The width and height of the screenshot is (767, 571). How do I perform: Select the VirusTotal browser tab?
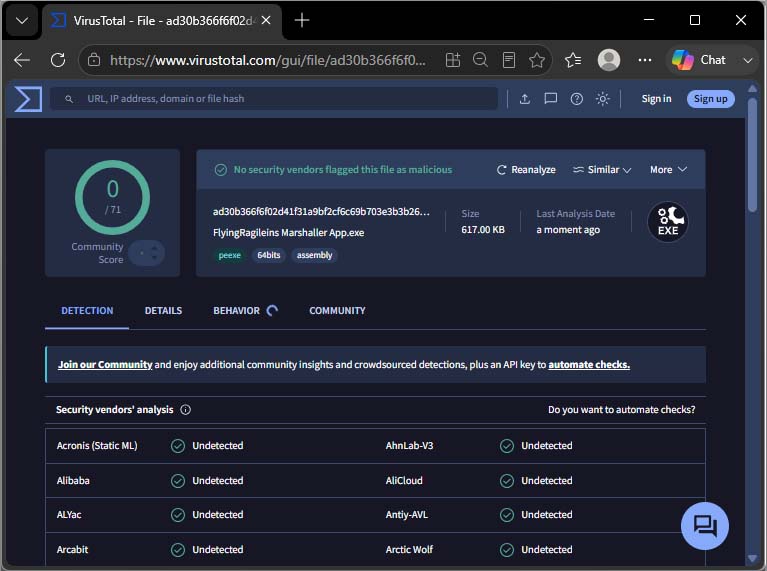coord(162,21)
